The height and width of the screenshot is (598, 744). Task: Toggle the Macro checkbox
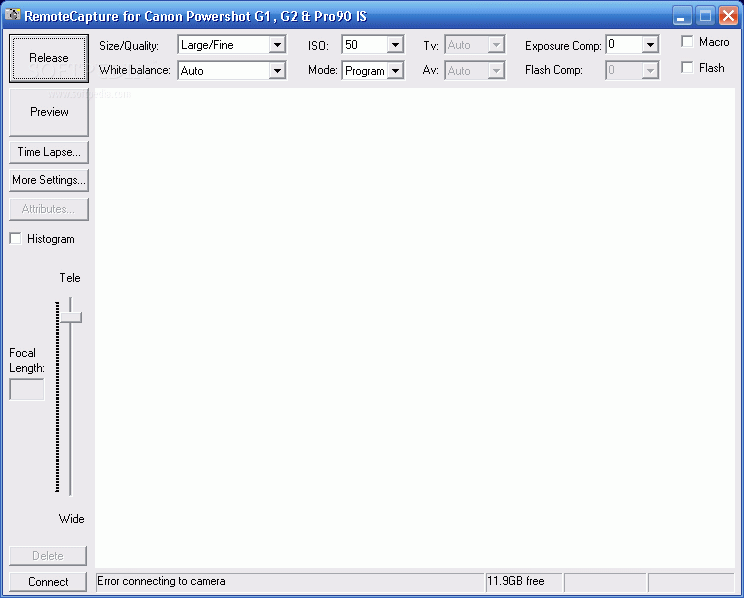(687, 42)
